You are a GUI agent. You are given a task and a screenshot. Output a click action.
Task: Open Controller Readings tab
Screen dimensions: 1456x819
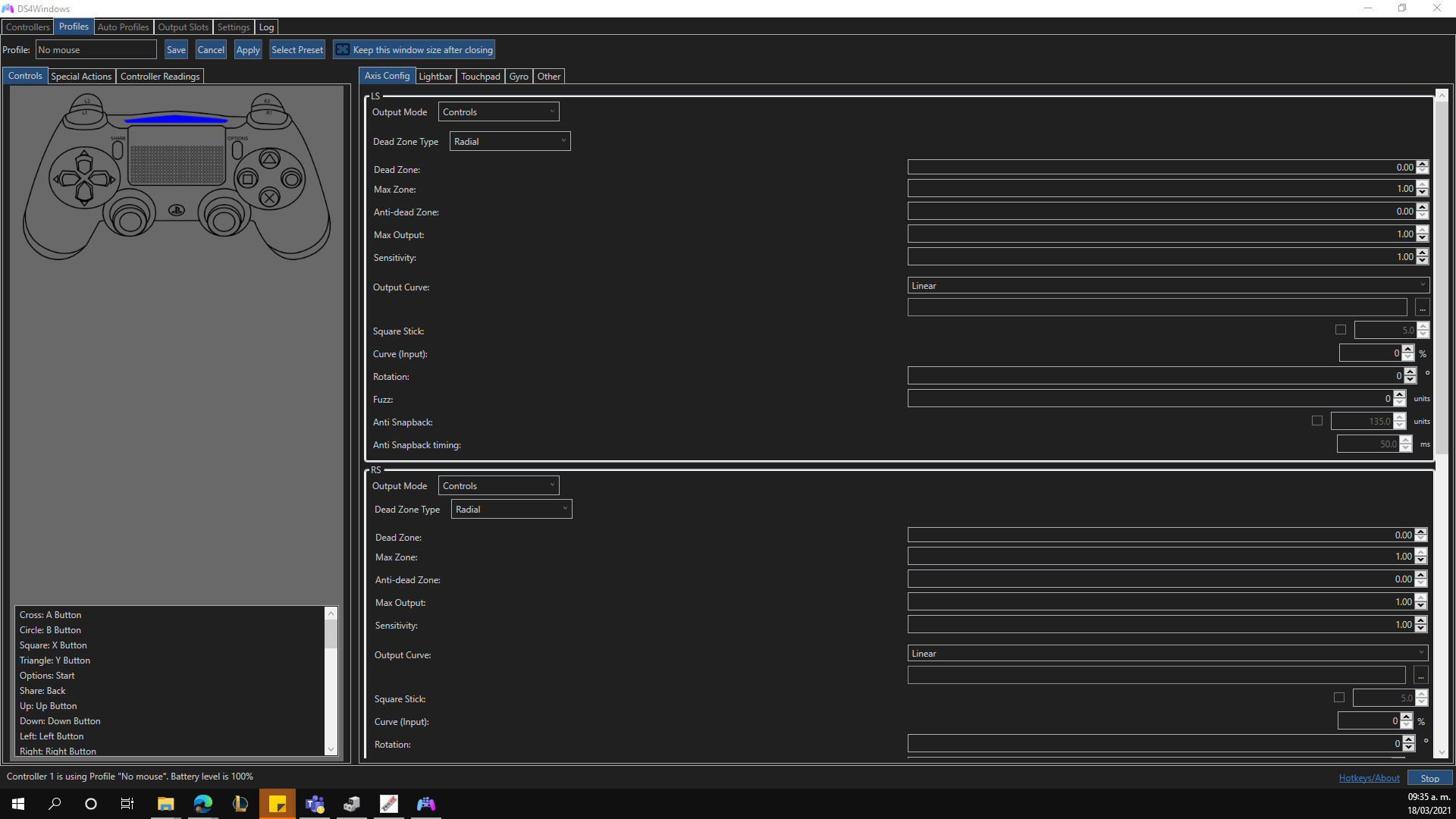pos(160,77)
